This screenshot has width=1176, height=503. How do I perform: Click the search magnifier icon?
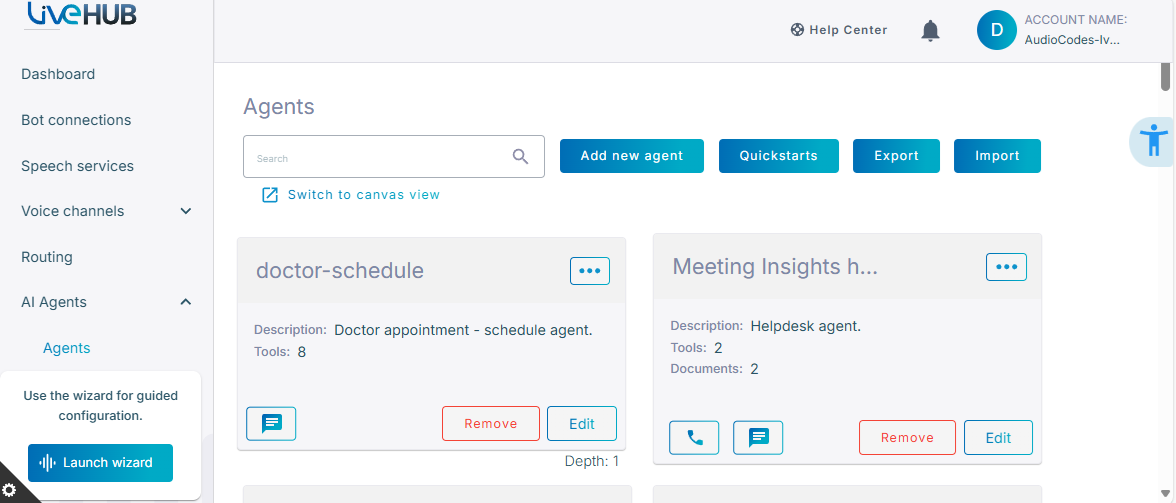(520, 157)
